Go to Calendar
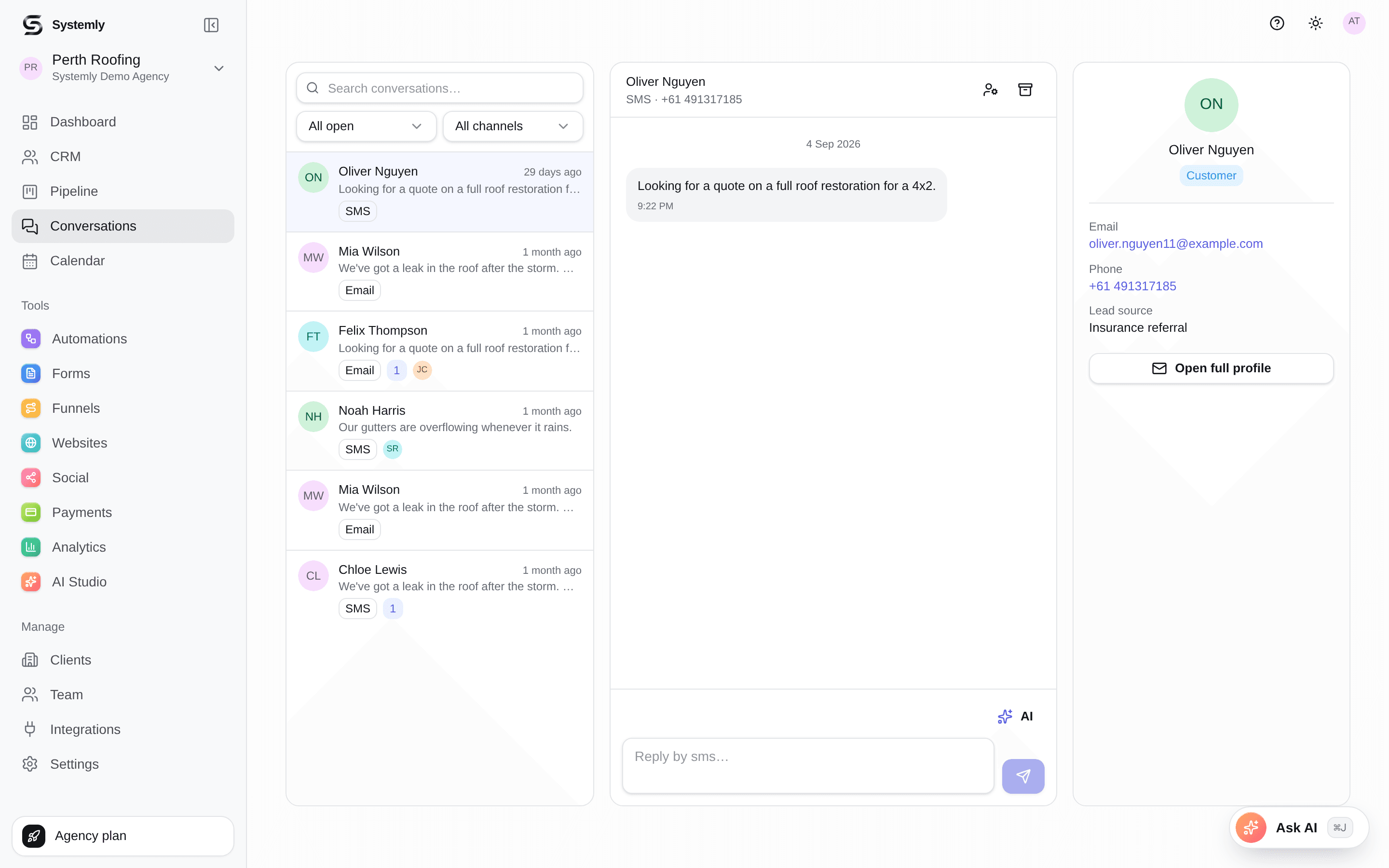Image resolution: width=1389 pixels, height=868 pixels. point(123,260)
